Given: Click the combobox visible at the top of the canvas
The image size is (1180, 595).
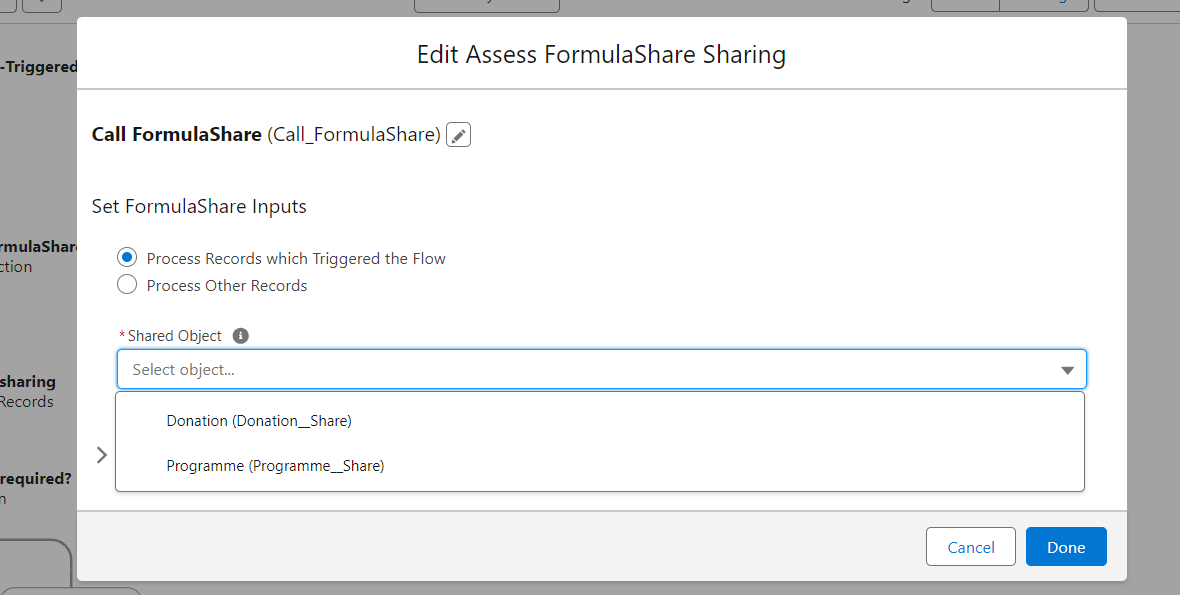Looking at the screenshot, I should click(x=487, y=4).
